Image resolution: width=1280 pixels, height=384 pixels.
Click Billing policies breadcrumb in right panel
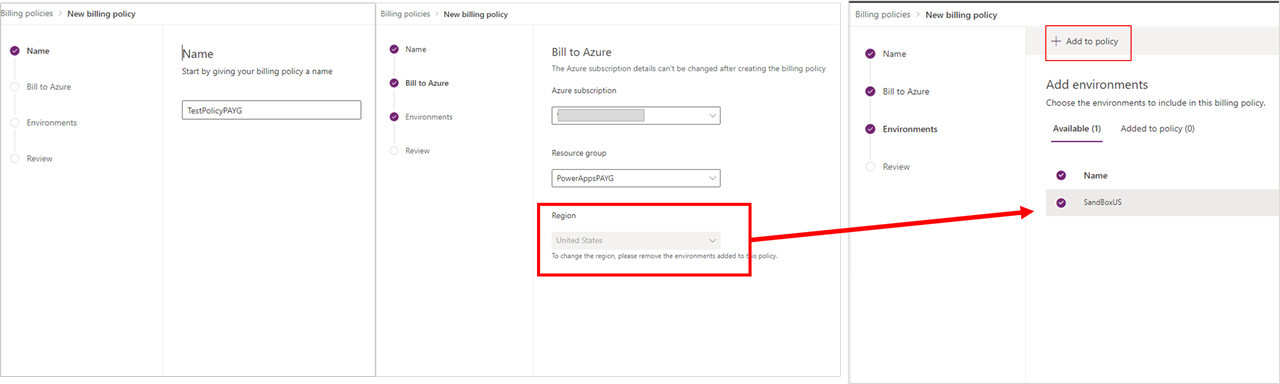[x=883, y=15]
